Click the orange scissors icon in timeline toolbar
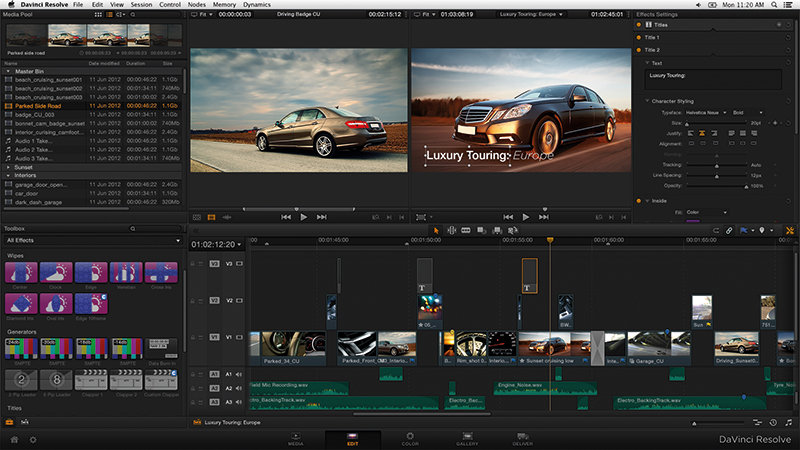Viewport: 800px width, 450px height. 790,231
